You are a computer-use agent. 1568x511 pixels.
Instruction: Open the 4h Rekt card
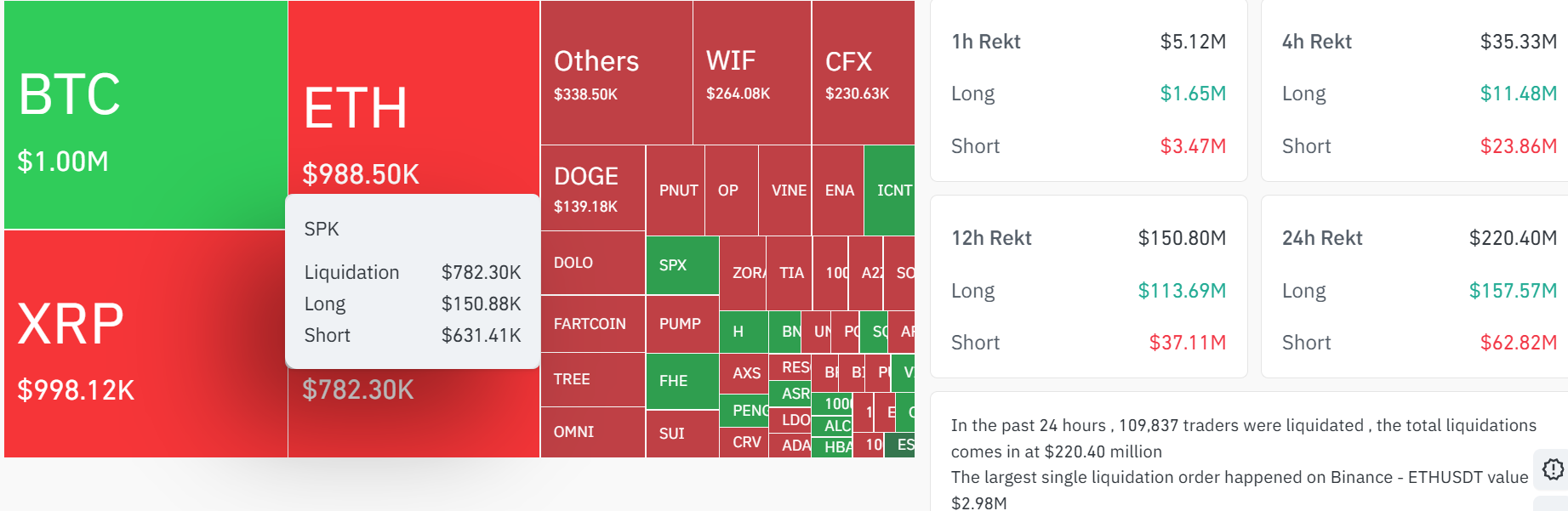[x=1415, y=90]
